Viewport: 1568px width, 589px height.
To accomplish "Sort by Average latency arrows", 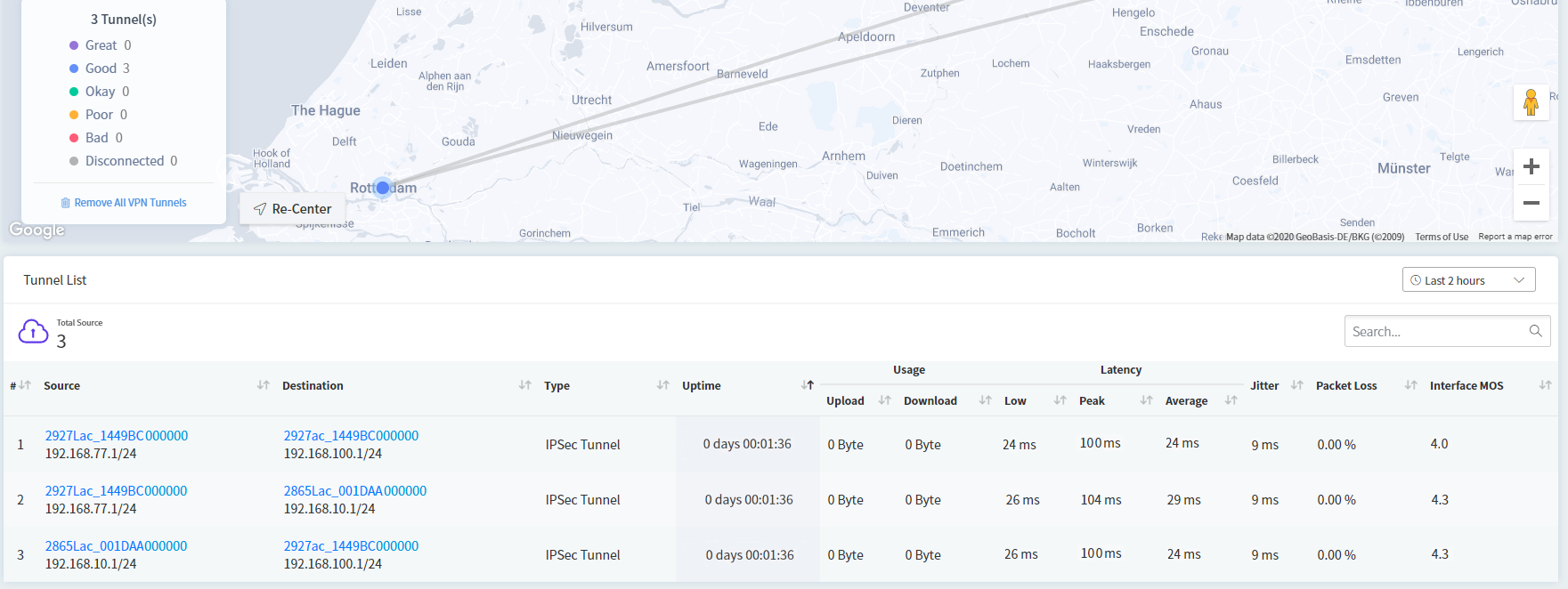I will point(1231,400).
